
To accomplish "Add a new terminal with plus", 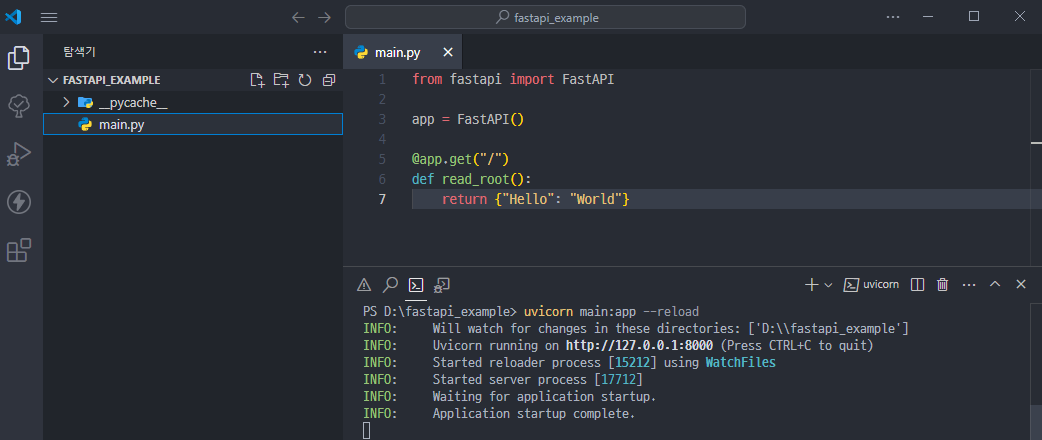I will tap(811, 285).
